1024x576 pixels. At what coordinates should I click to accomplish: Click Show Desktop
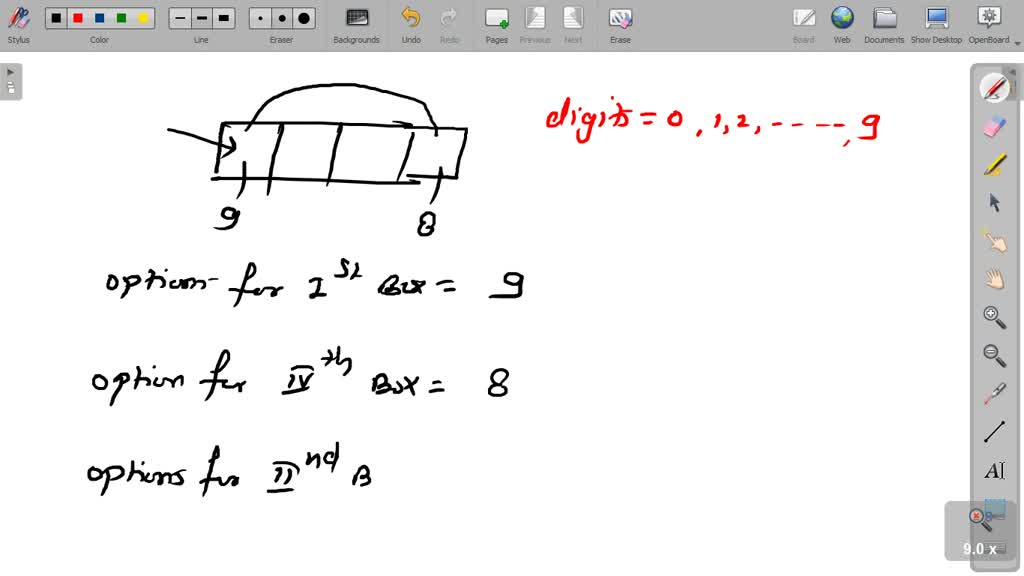[x=936, y=25]
